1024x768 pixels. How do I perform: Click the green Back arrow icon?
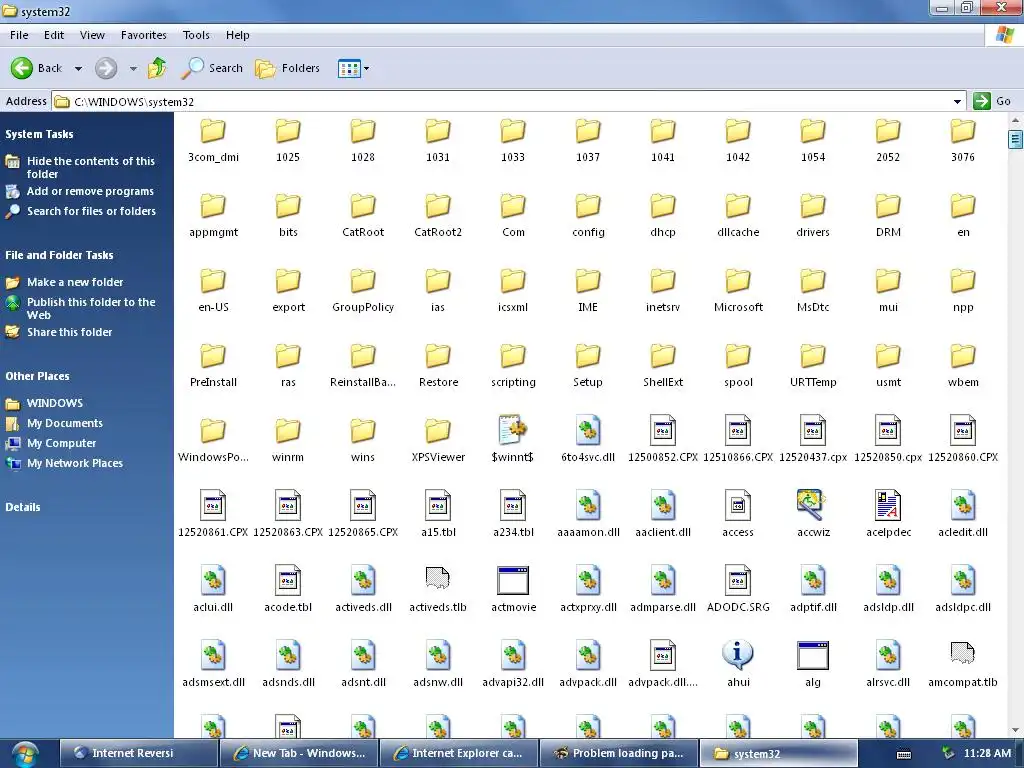pyautogui.click(x=22, y=68)
